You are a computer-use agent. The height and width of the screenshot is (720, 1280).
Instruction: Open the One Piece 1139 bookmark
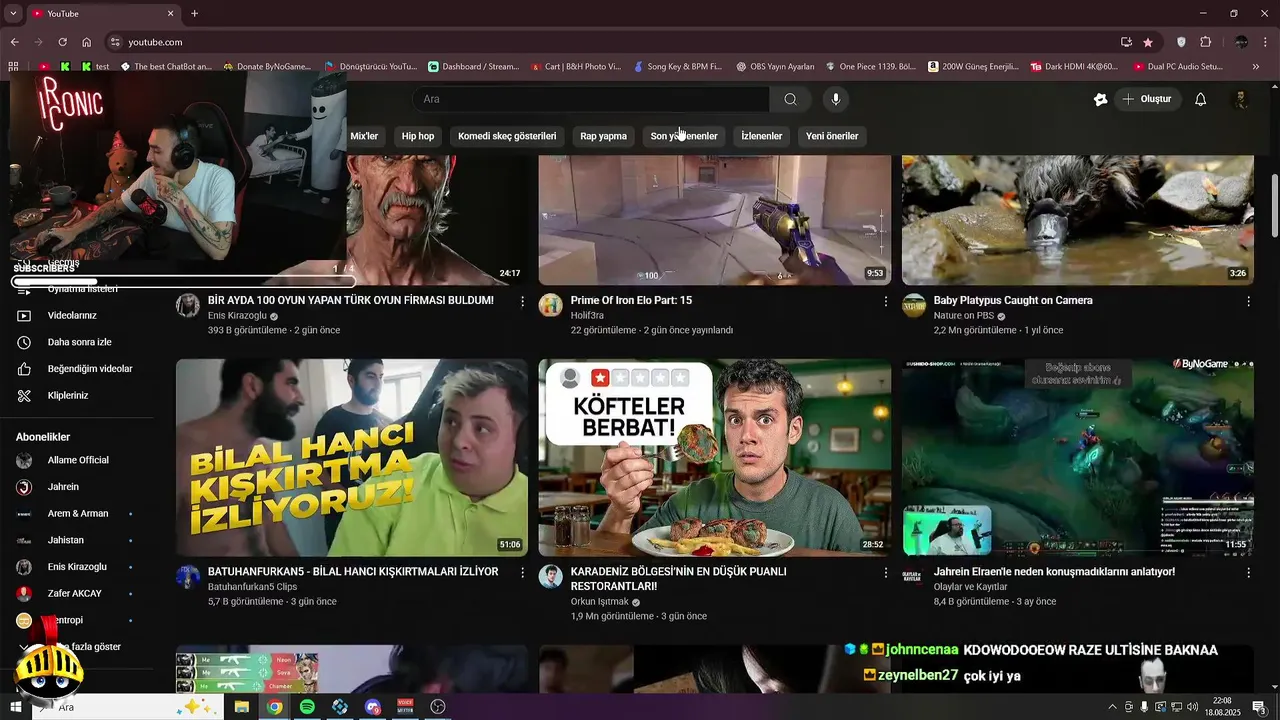(x=870, y=66)
